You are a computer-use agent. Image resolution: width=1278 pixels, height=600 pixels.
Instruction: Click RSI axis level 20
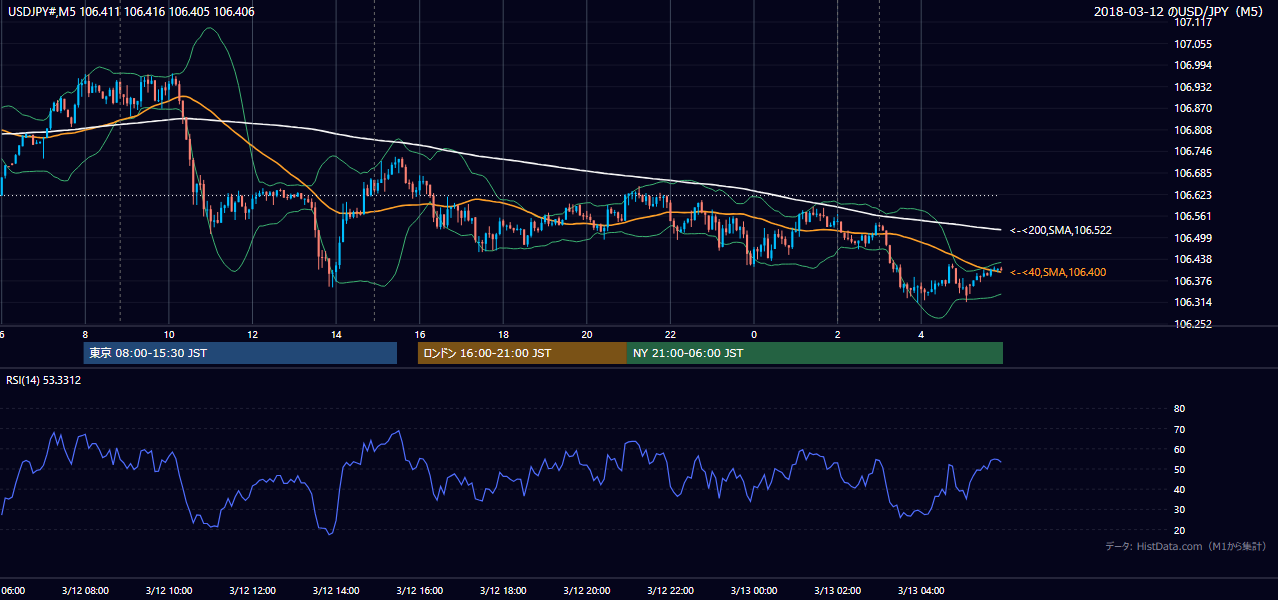click(1179, 530)
